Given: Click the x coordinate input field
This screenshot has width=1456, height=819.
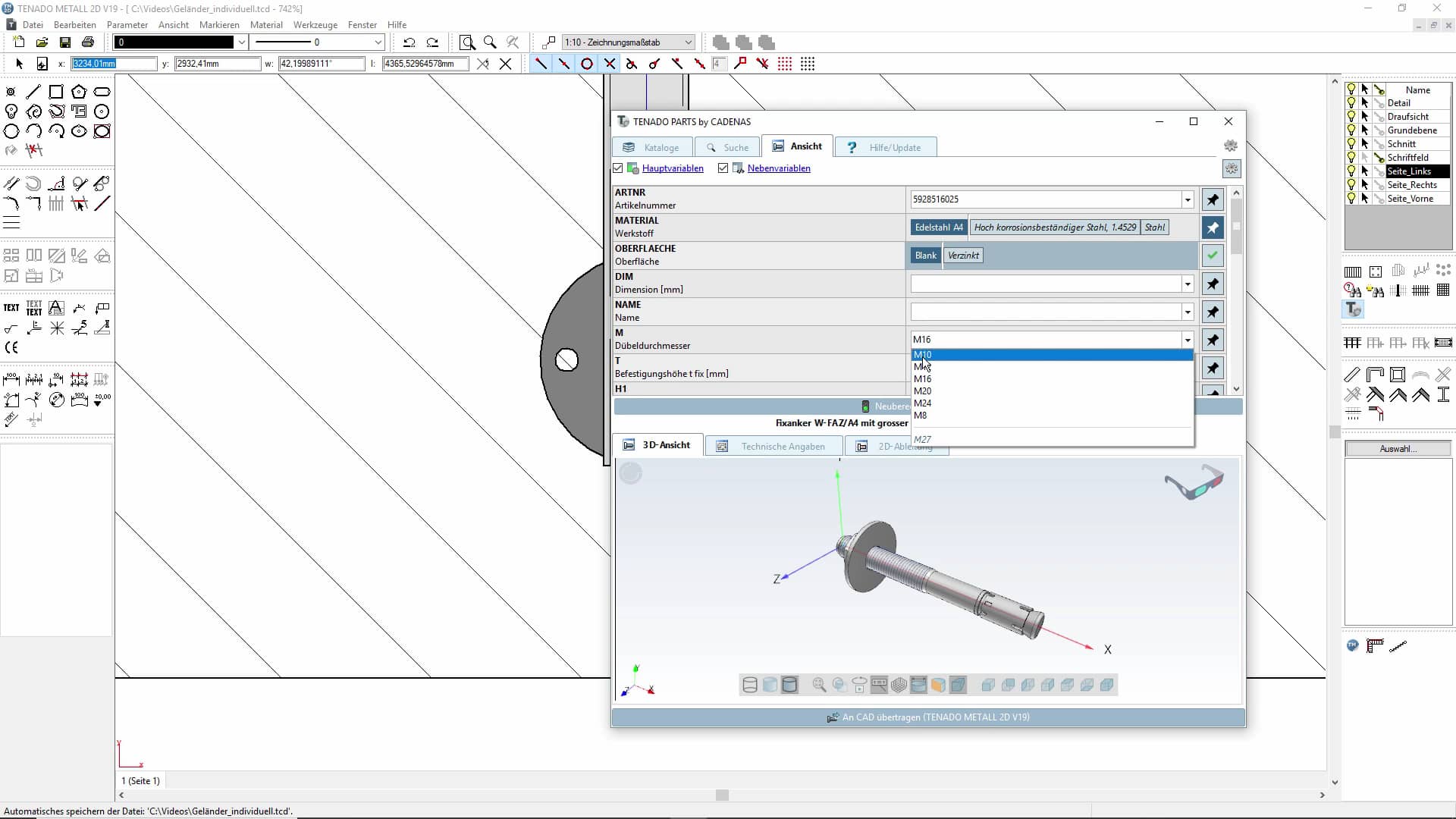Looking at the screenshot, I should click(x=114, y=64).
